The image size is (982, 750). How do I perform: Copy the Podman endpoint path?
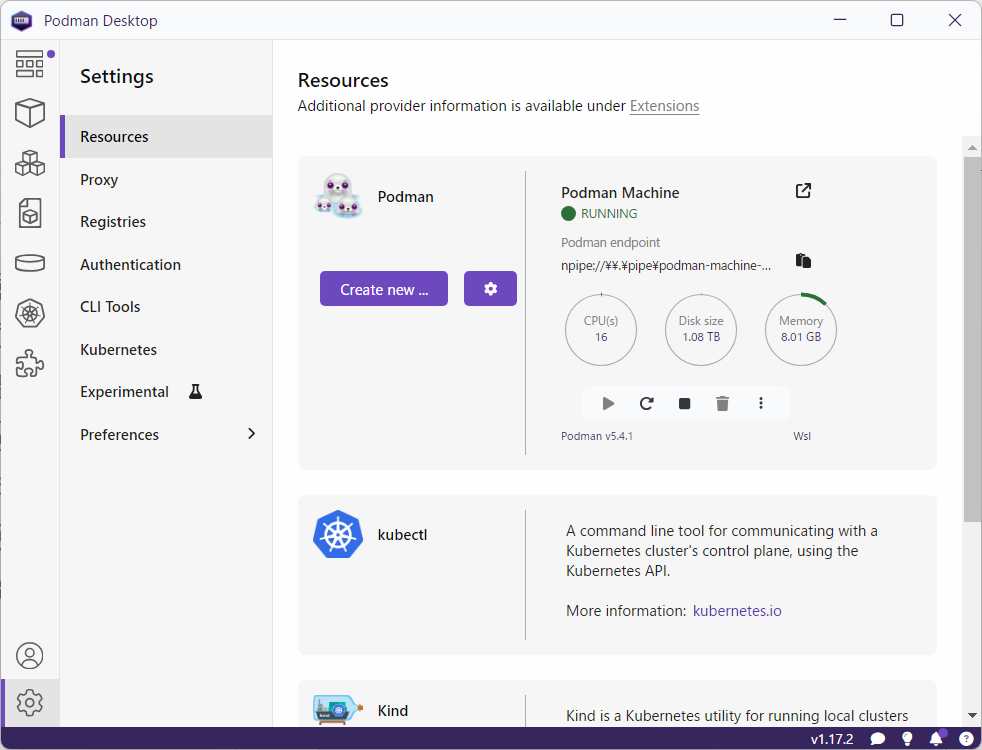(x=803, y=261)
